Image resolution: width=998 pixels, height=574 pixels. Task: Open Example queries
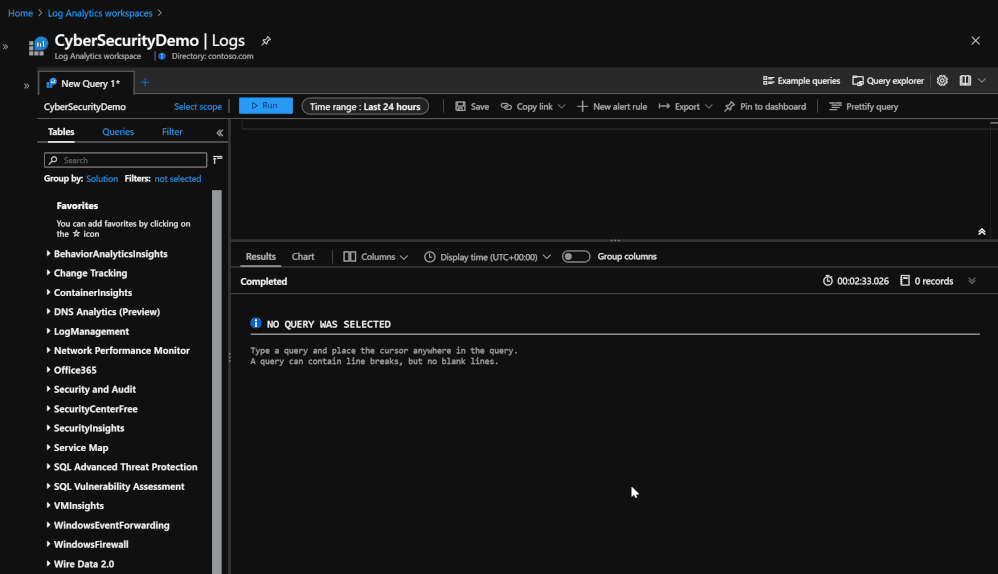click(x=801, y=81)
